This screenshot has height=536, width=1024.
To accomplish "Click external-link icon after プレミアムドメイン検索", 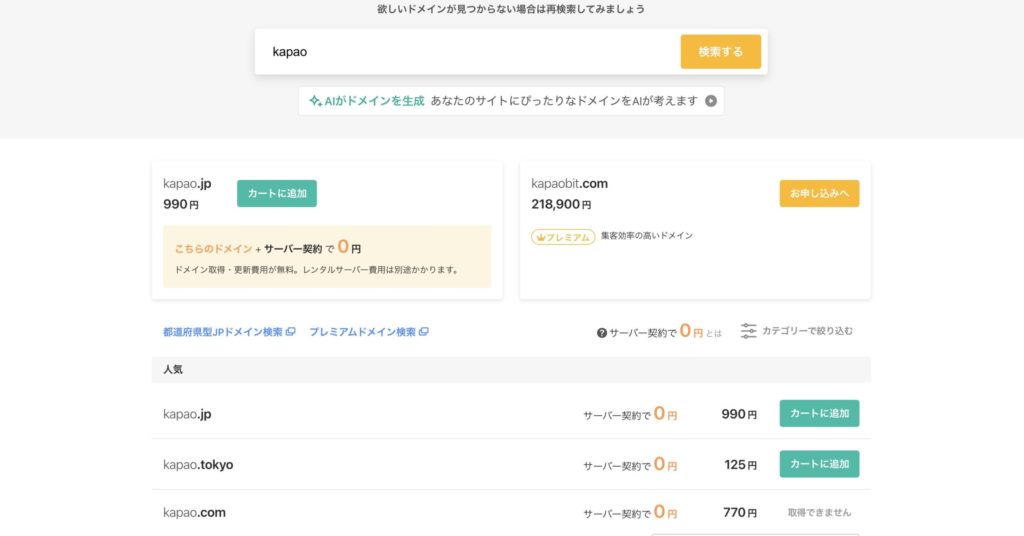I will point(424,332).
